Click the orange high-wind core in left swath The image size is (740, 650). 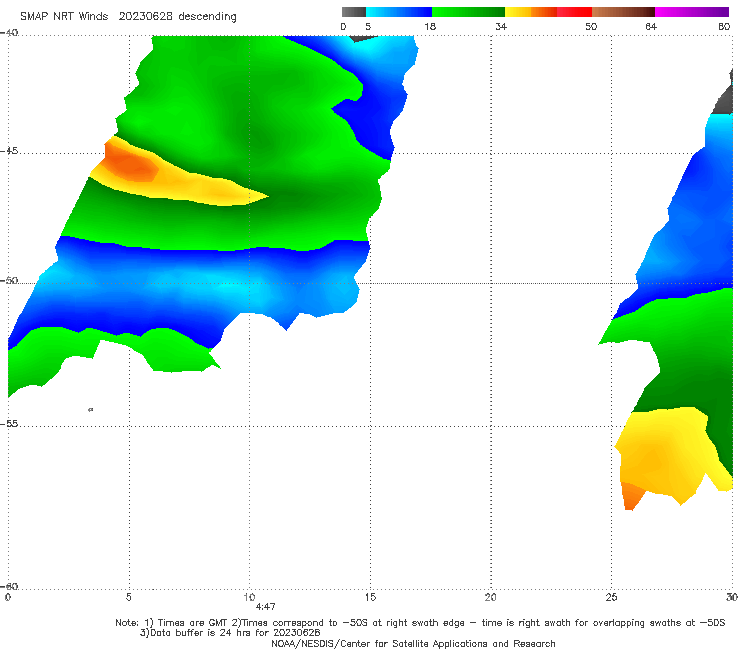click(x=130, y=164)
